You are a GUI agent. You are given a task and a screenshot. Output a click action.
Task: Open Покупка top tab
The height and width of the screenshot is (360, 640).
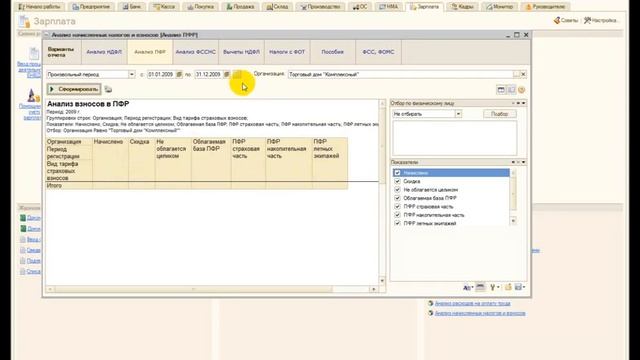point(201,7)
